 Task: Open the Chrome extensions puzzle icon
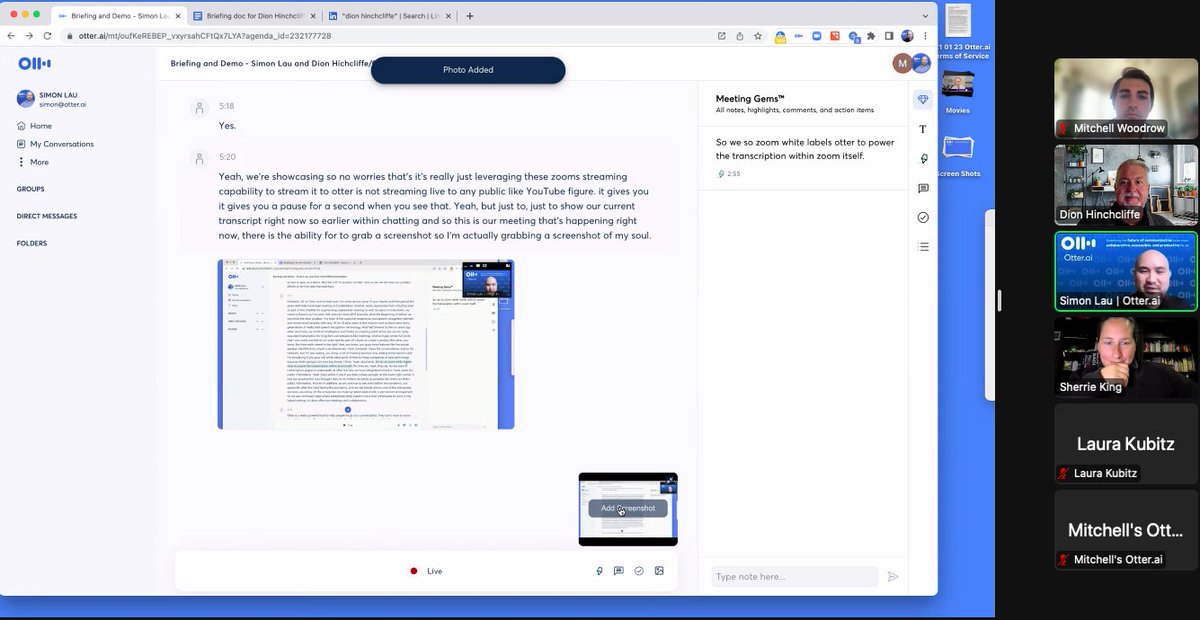(871, 35)
